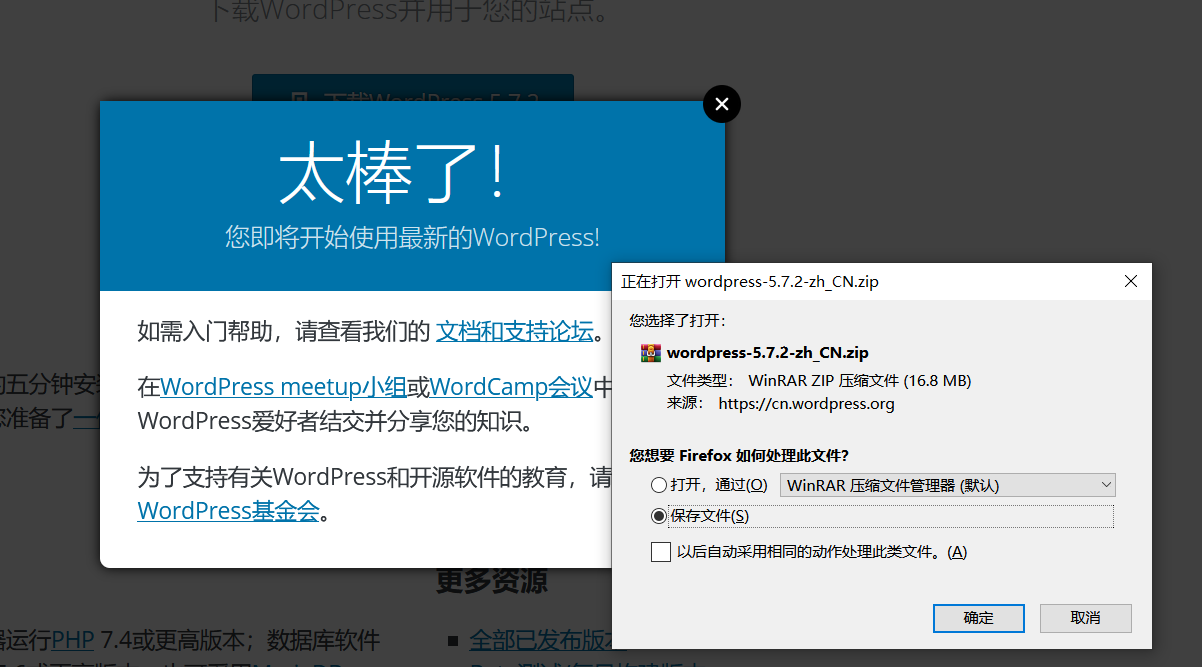
Task: Click the 取消 button
Action: [x=1085, y=618]
